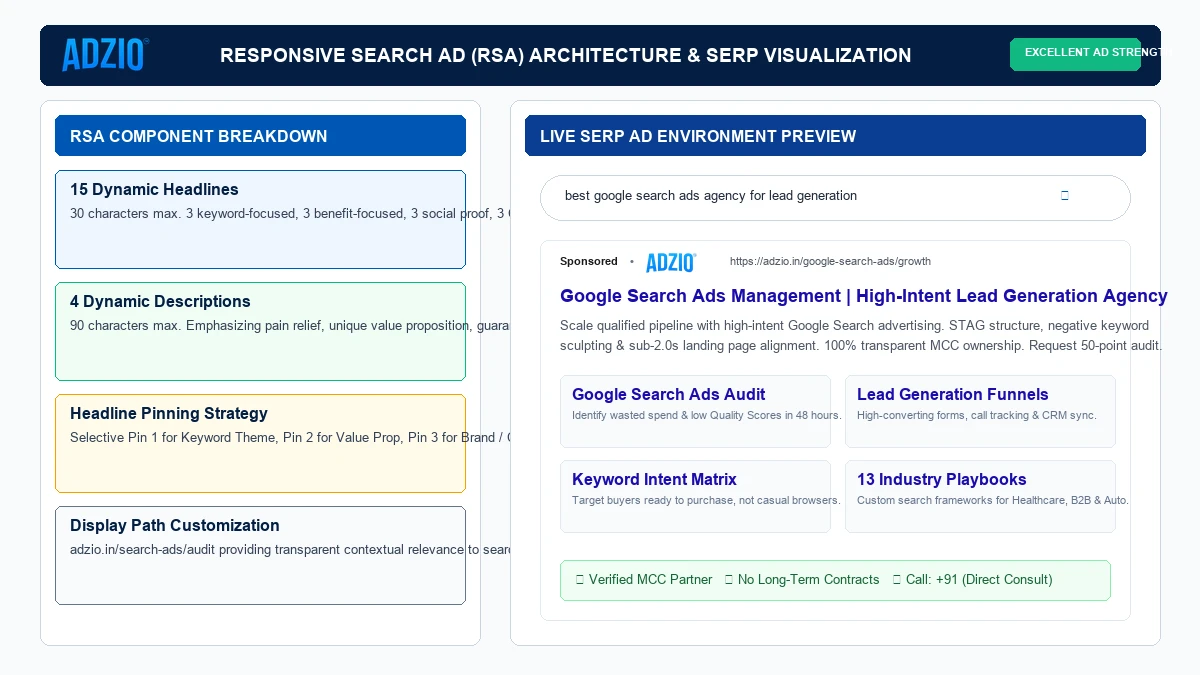The image size is (1200, 675).
Task: Select the 4 Dynamic Descriptions card
Action: 260,331
